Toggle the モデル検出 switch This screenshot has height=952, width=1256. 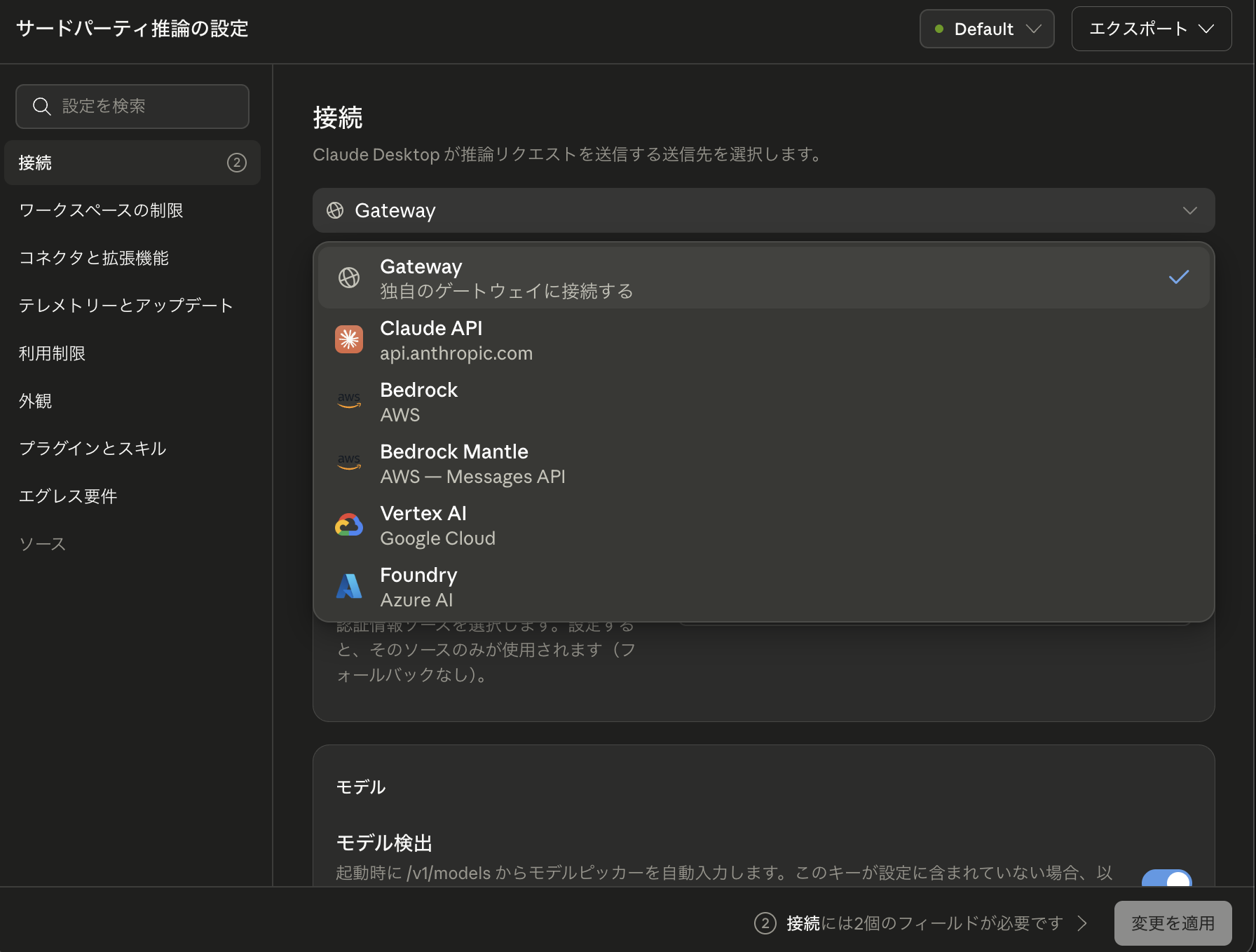click(1166, 878)
